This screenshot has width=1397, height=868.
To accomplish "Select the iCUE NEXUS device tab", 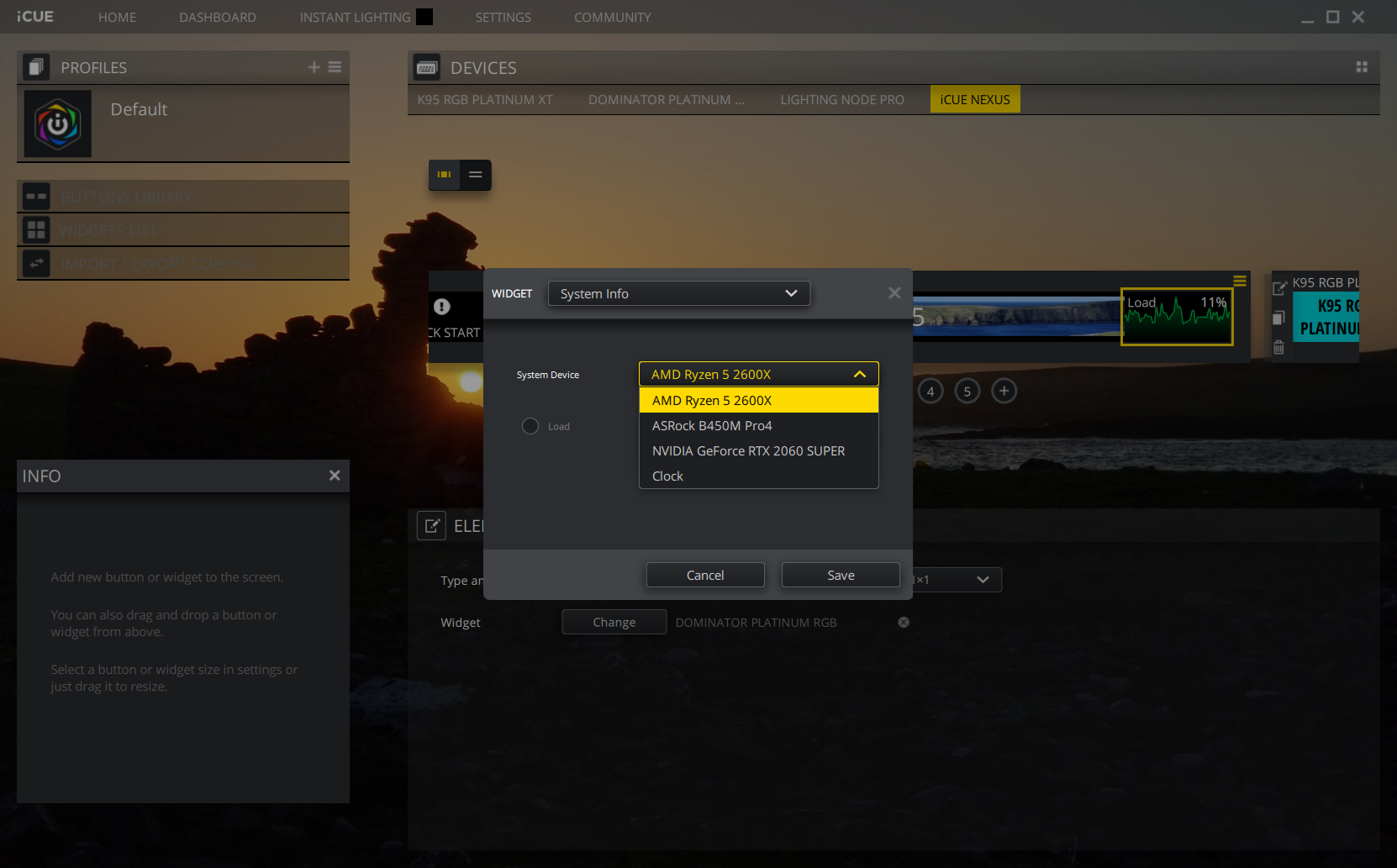I will click(x=975, y=99).
